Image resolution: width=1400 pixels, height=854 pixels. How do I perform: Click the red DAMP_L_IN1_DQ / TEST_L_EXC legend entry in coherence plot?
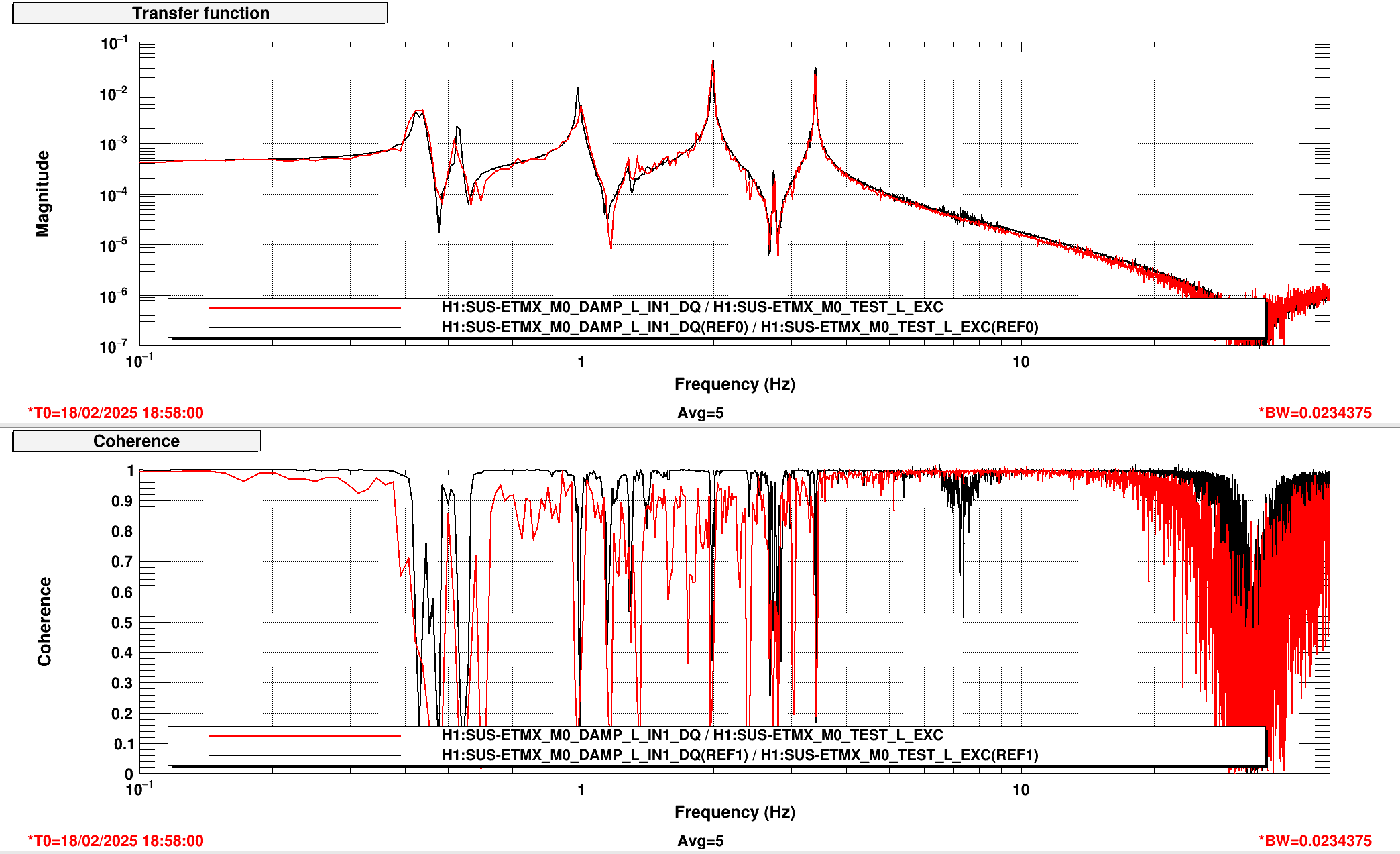click(x=692, y=735)
